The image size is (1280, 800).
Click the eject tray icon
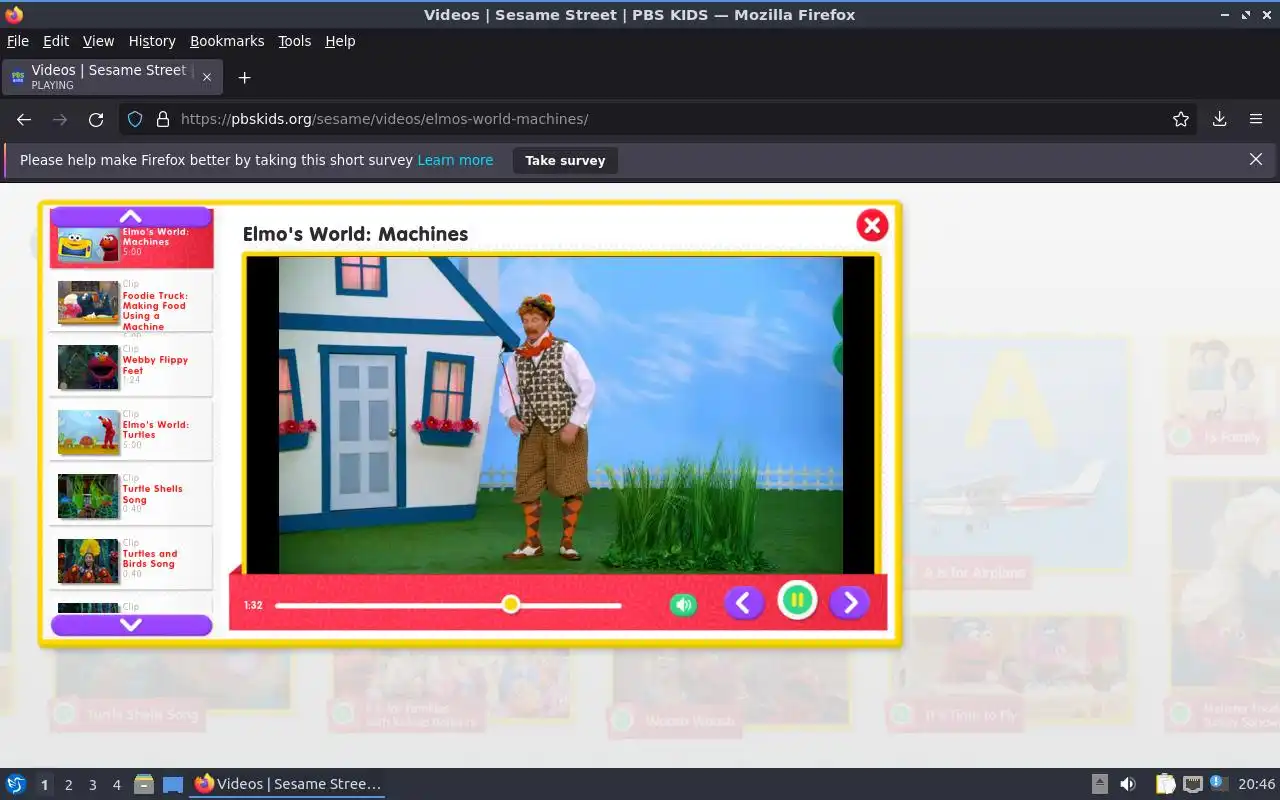click(1100, 784)
